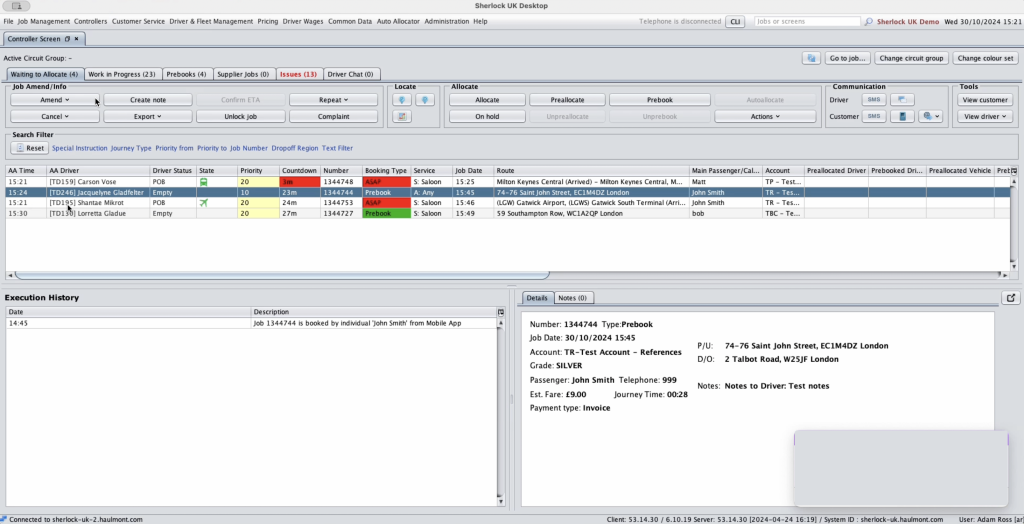Send an SMS to the customer
Viewport: 1024px width, 524px height.
click(874, 116)
